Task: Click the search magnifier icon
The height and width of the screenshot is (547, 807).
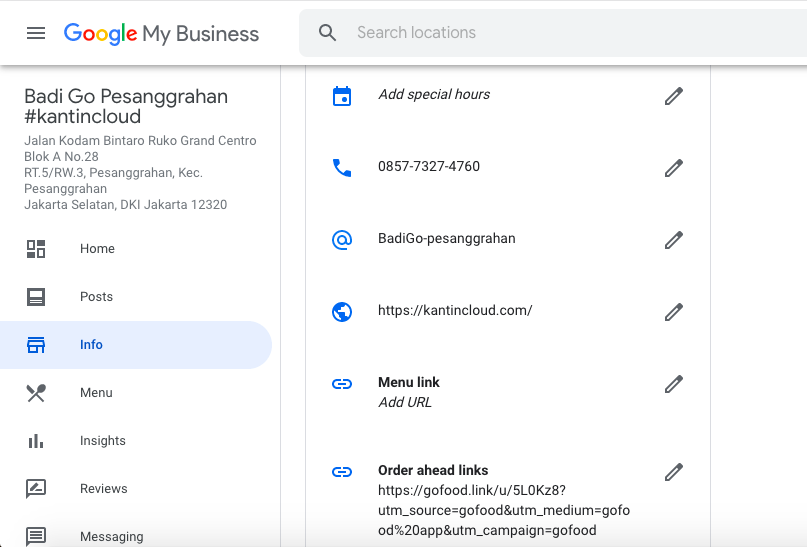Action: pos(327,33)
